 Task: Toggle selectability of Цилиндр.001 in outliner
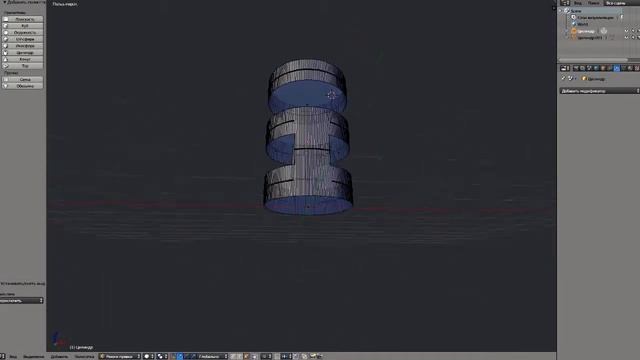(x=633, y=37)
